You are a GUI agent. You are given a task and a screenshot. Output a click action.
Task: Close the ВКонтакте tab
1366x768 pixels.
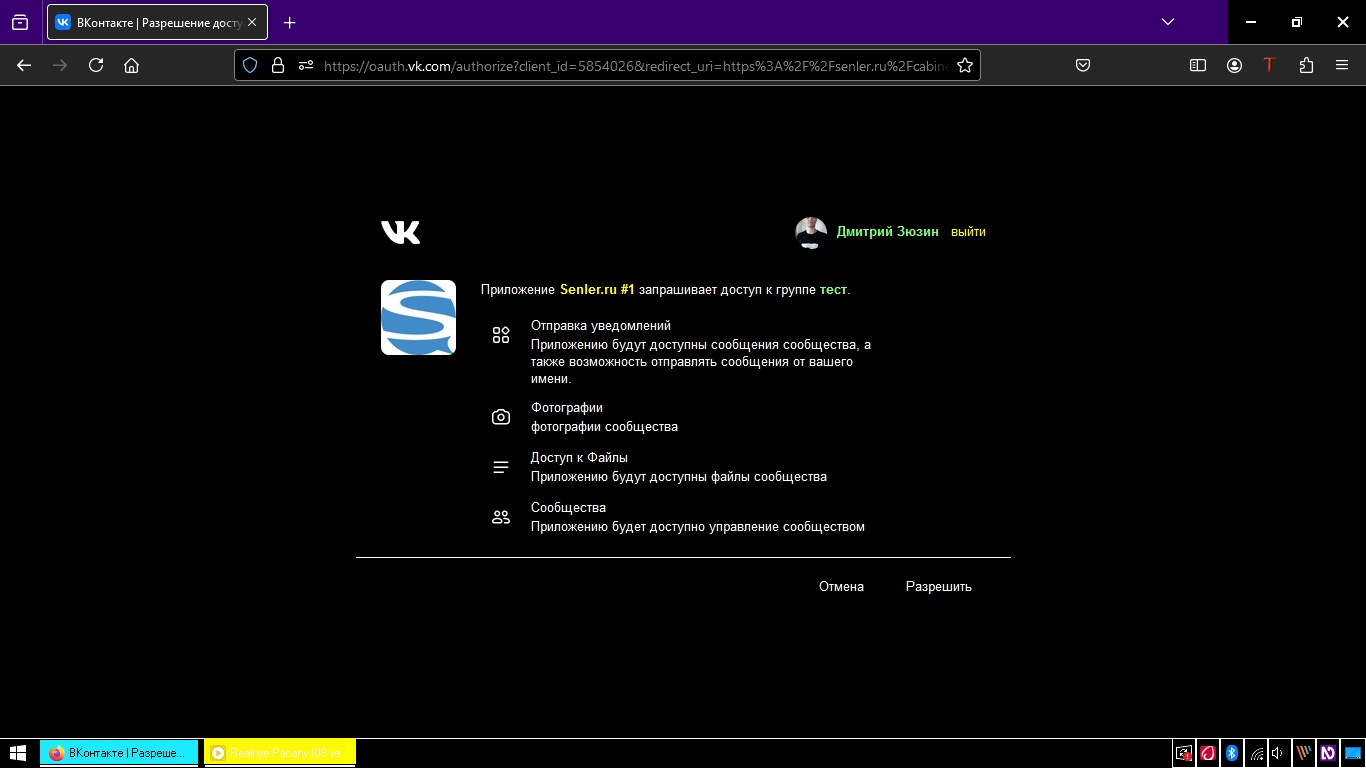click(x=252, y=22)
